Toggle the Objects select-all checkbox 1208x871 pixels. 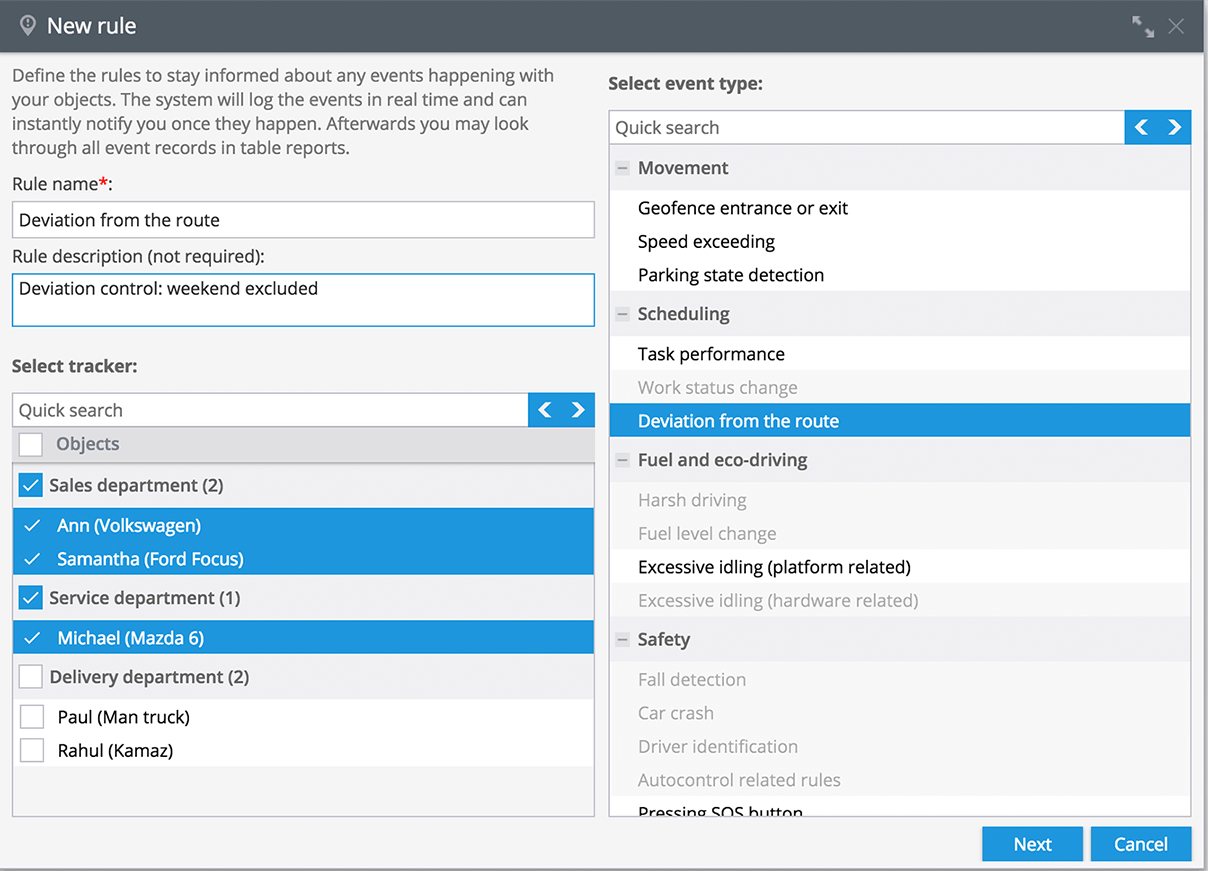(31, 445)
